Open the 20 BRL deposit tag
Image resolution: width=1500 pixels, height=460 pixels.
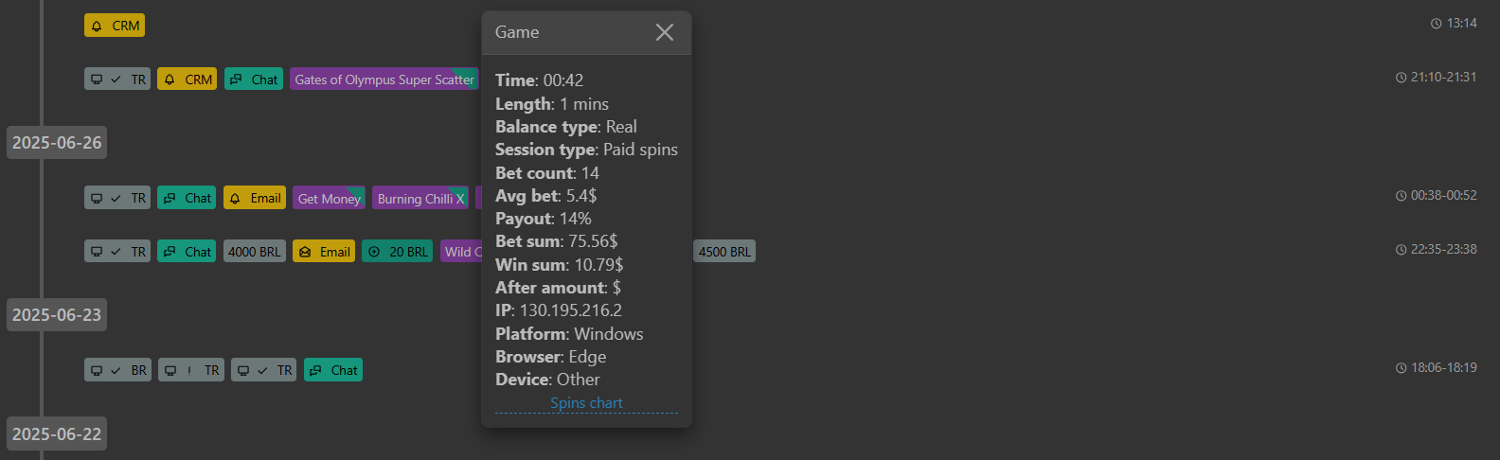pos(398,252)
